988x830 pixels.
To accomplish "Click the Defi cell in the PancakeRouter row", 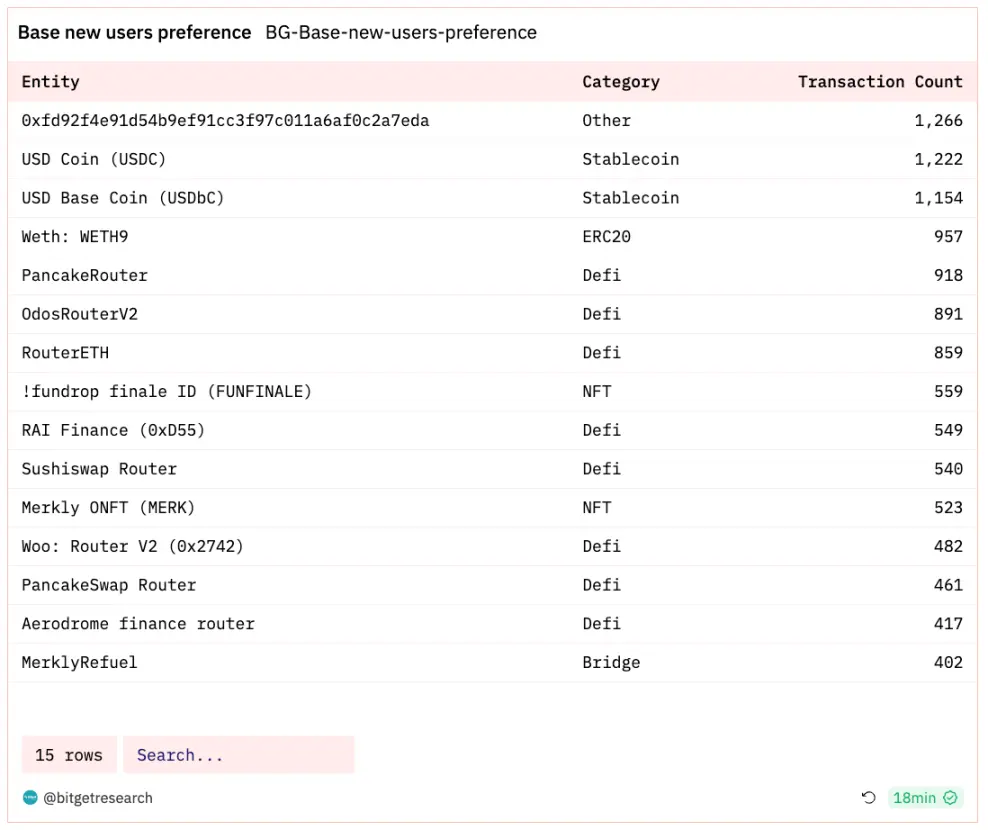I will pyautogui.click(x=602, y=275).
